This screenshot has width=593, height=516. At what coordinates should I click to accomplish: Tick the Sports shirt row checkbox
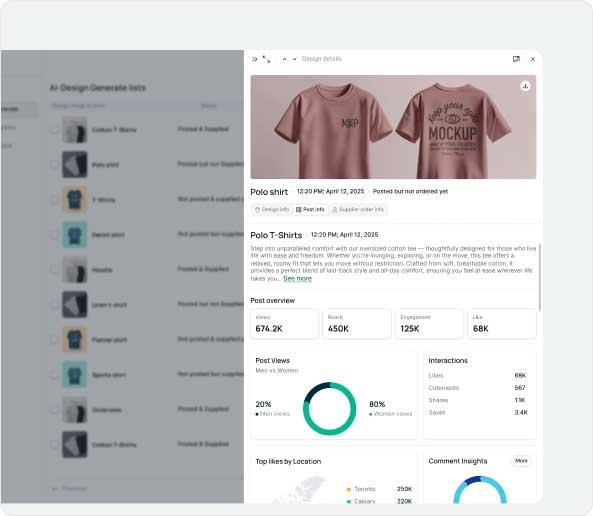pos(54,375)
